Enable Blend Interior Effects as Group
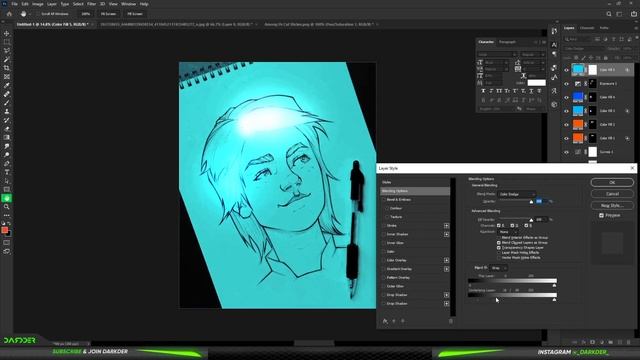Image resolution: width=640 pixels, height=360 pixels. tap(499, 238)
